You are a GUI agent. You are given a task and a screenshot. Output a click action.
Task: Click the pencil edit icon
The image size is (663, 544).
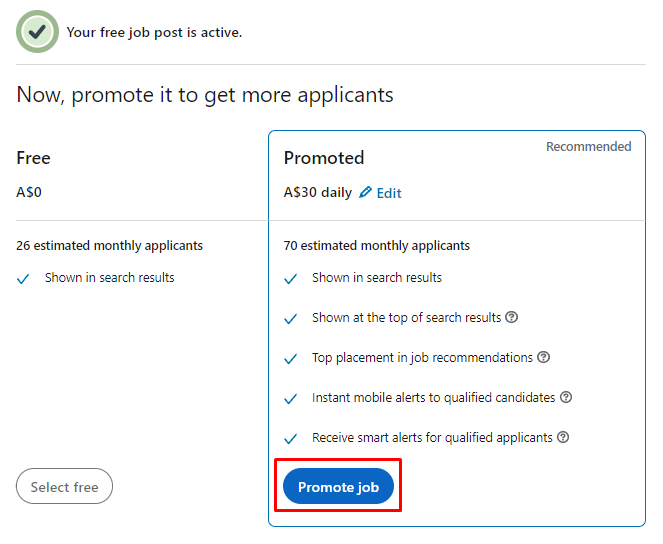click(x=365, y=192)
